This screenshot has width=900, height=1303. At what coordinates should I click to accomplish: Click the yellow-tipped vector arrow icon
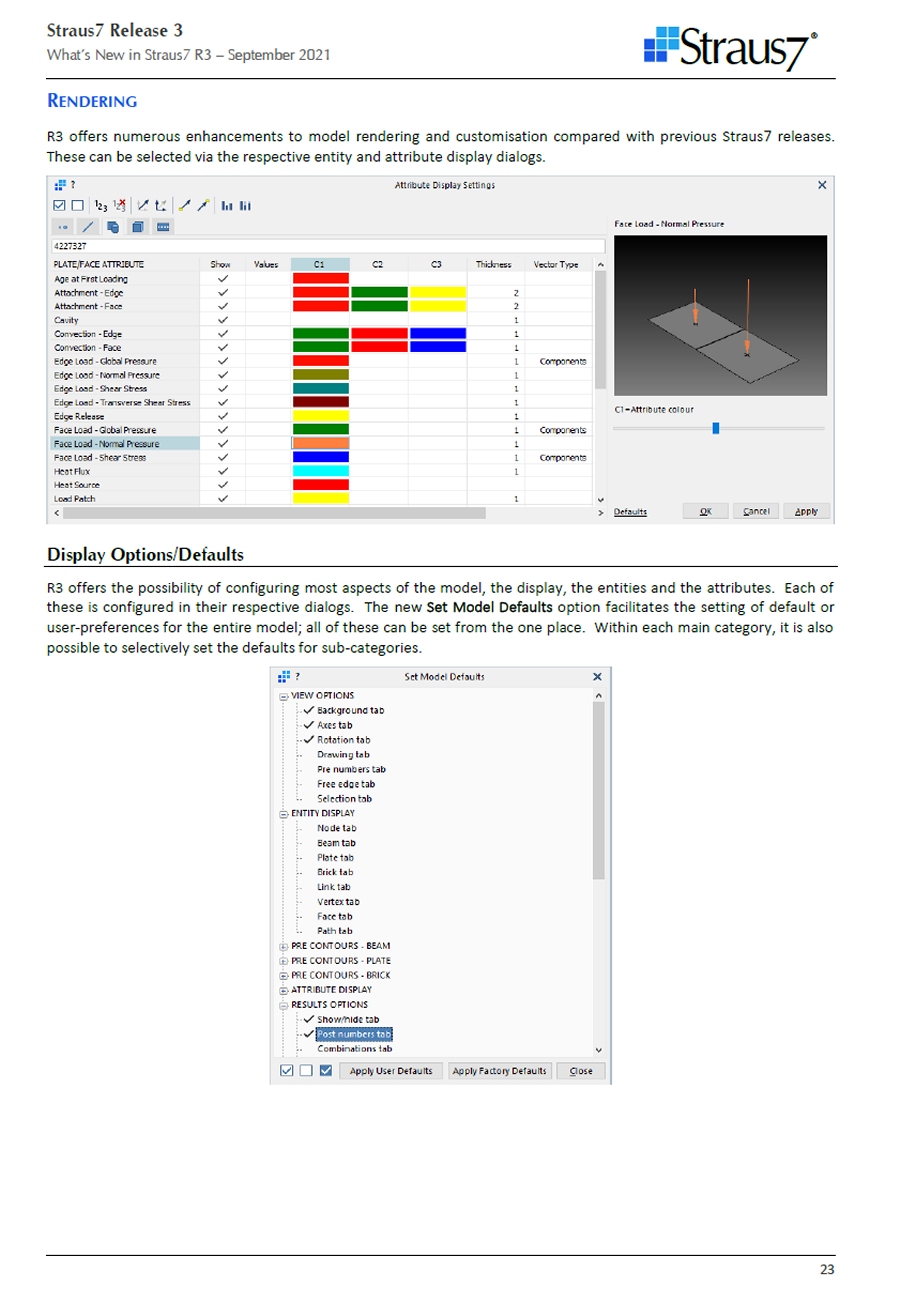[201, 207]
